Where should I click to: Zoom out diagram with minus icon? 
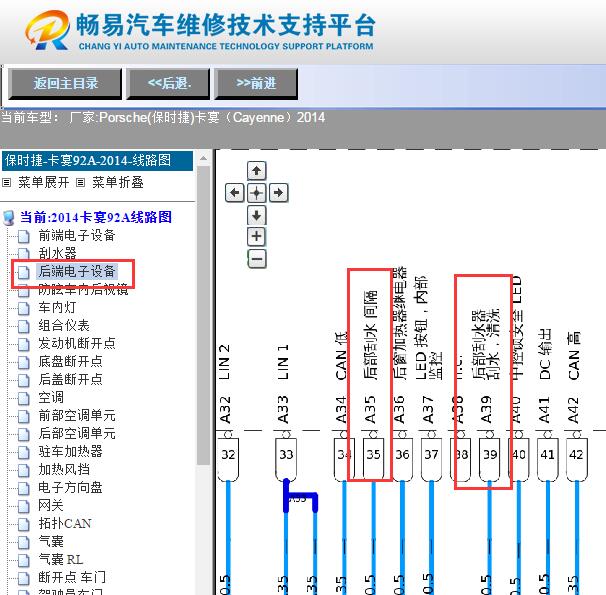[257, 258]
